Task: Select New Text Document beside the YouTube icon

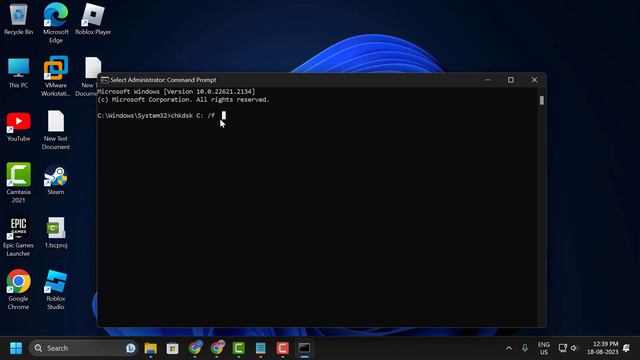Action: (x=56, y=130)
